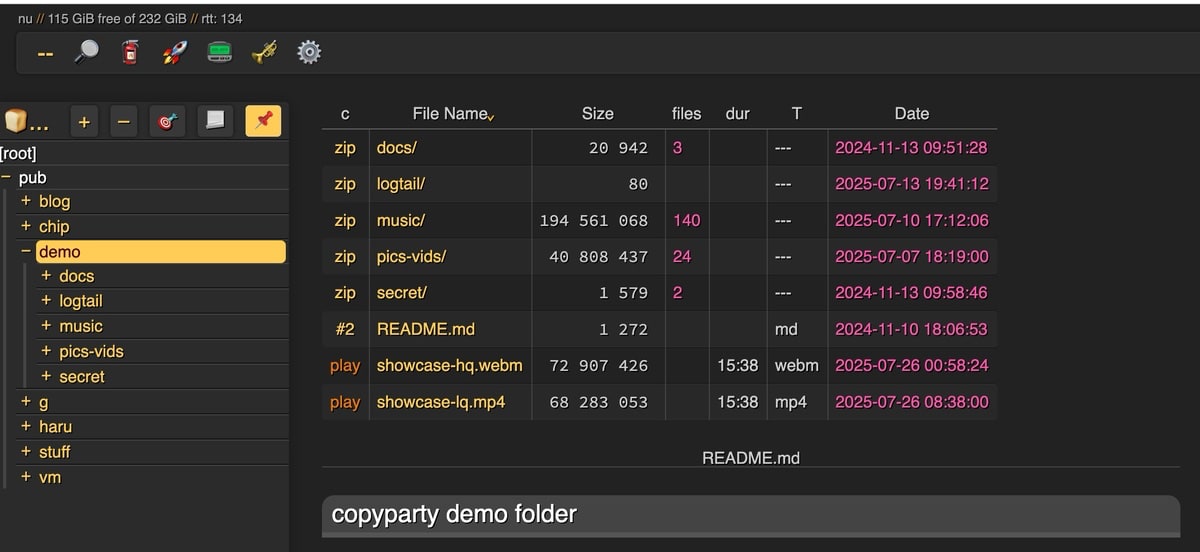Sort files by the Date column
This screenshot has width=1200, height=552.
pyautogui.click(x=911, y=114)
